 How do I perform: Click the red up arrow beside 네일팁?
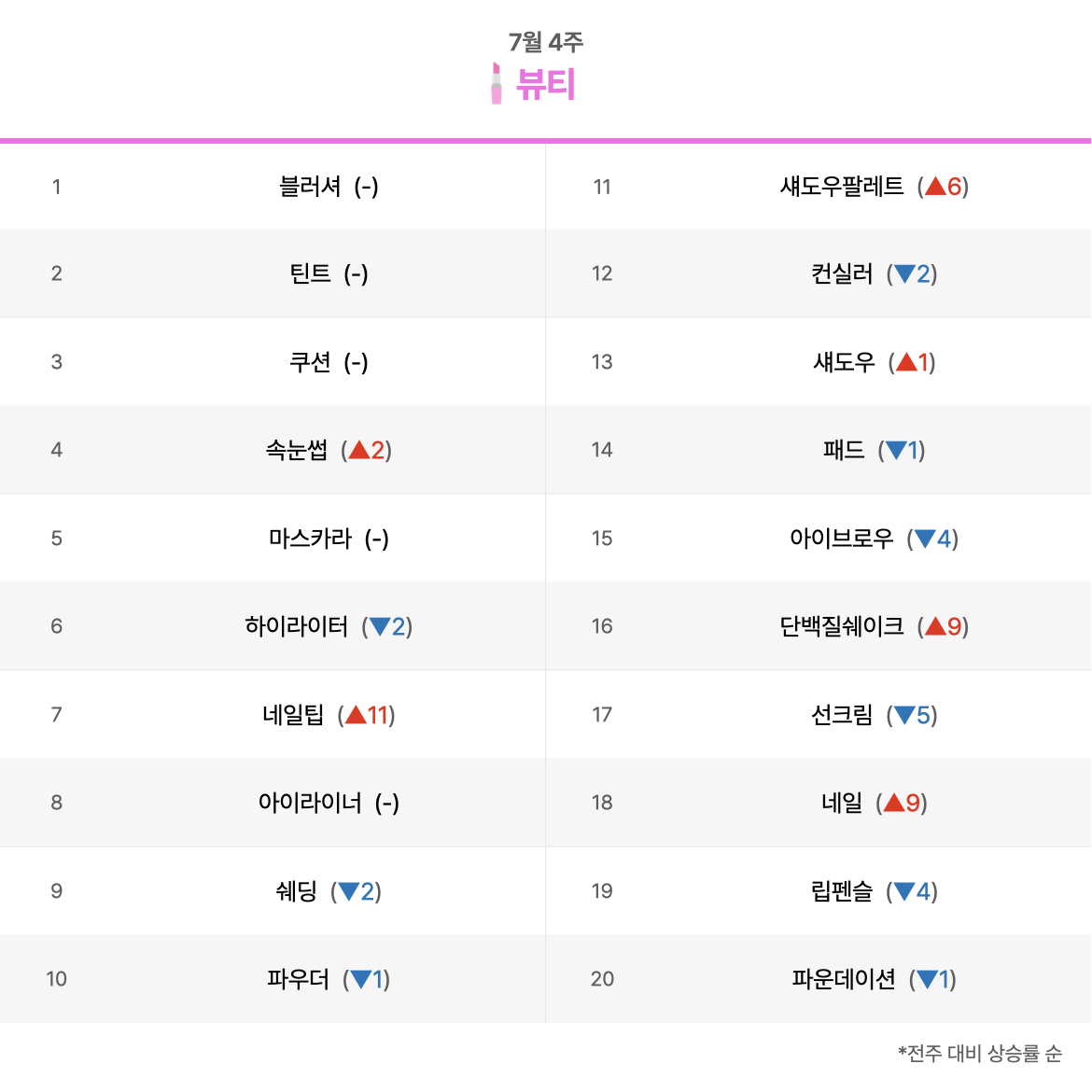(356, 715)
